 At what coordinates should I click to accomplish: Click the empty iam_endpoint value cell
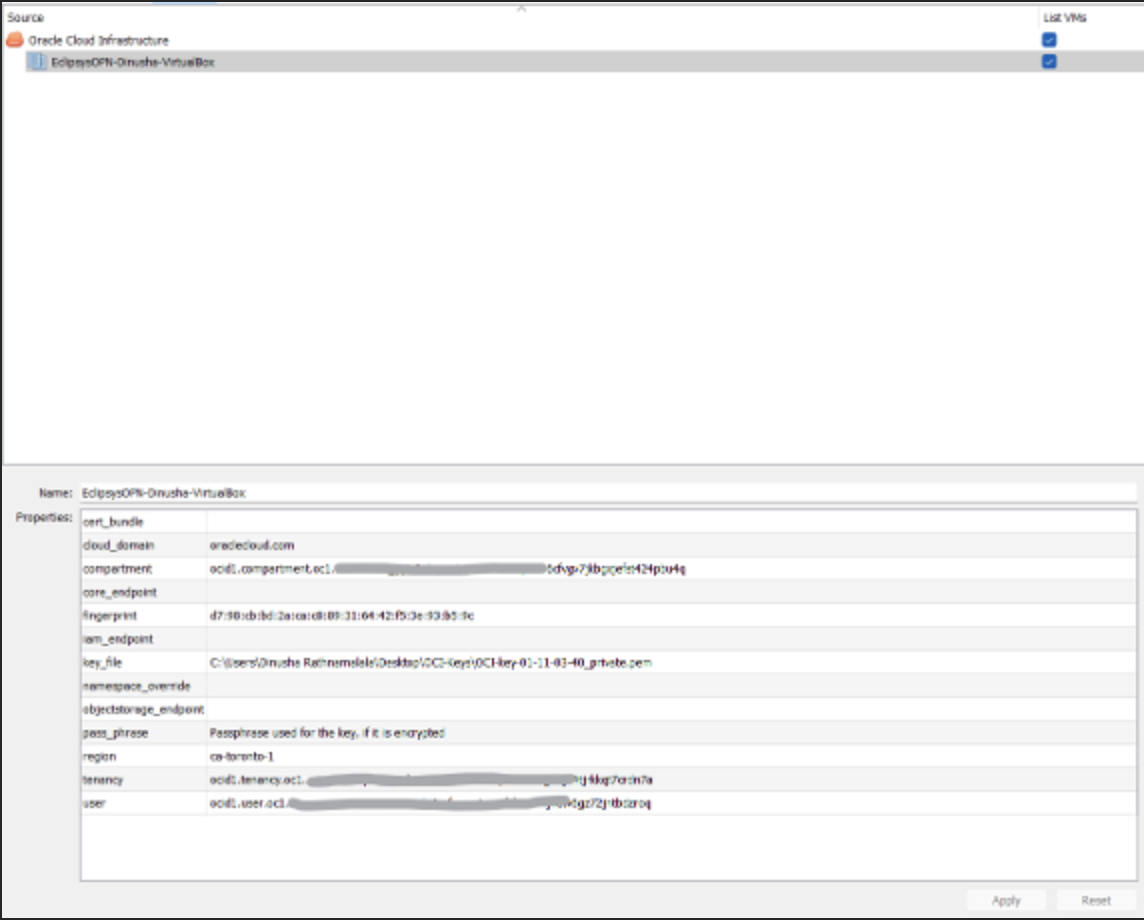(671, 639)
